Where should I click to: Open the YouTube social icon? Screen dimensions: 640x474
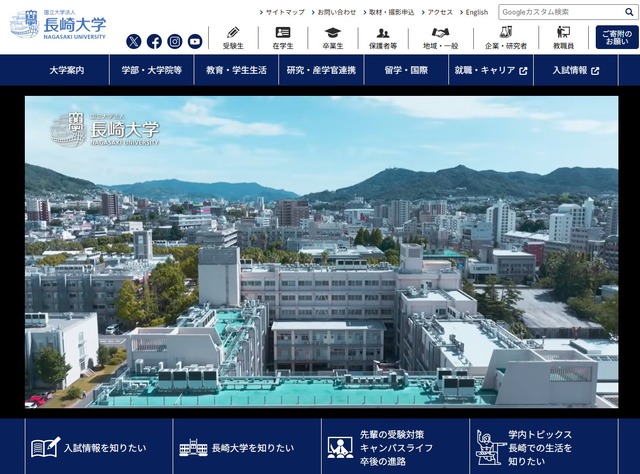195,41
